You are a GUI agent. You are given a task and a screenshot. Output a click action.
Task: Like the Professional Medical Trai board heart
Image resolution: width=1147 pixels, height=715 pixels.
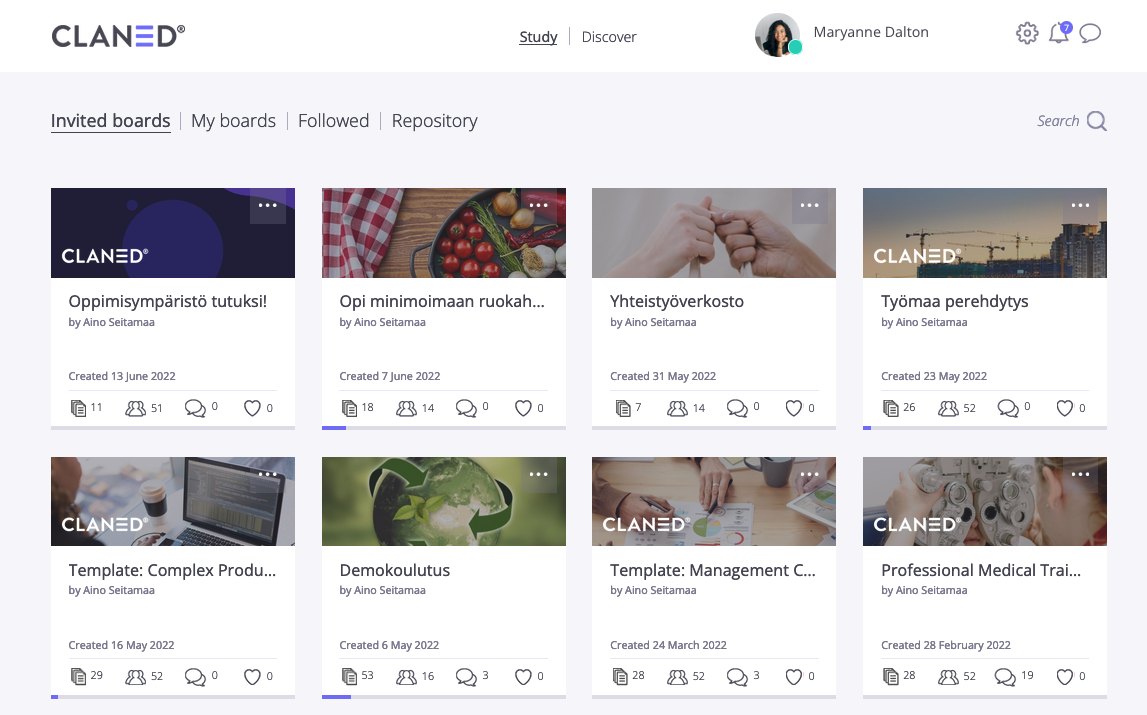point(1065,676)
